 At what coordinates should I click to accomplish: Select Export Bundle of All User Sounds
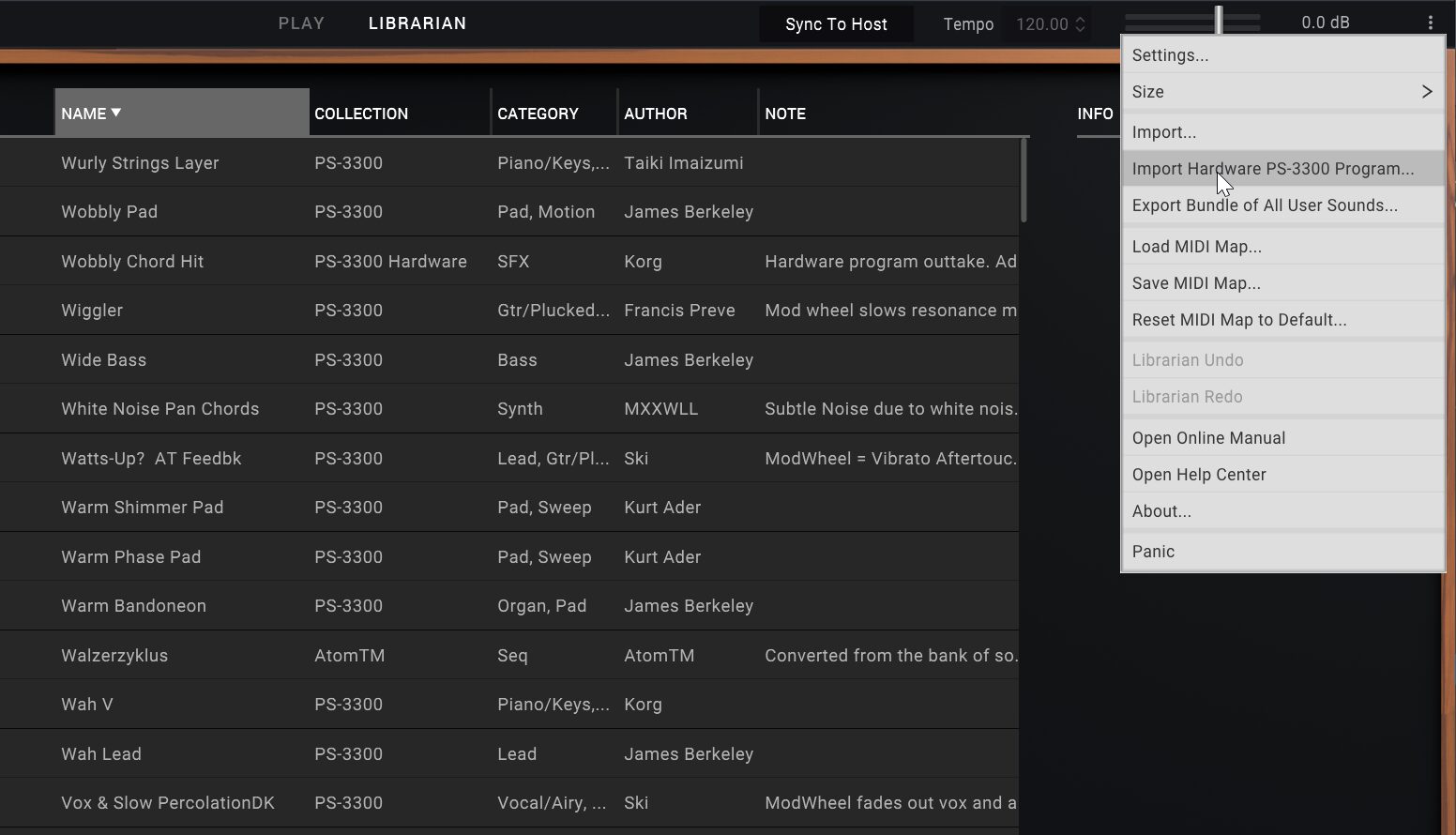[1282, 205]
